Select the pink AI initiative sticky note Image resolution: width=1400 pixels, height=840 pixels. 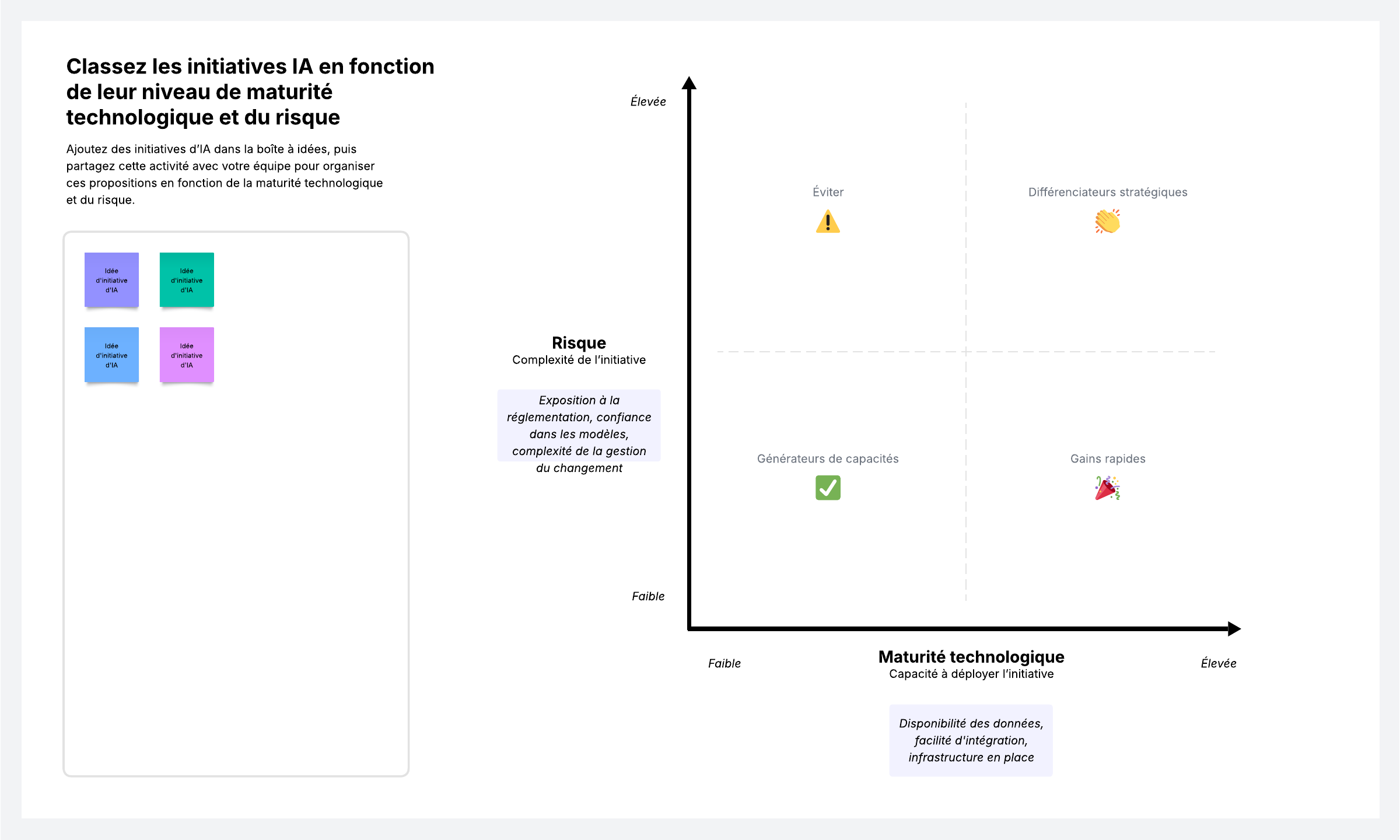pyautogui.click(x=187, y=355)
